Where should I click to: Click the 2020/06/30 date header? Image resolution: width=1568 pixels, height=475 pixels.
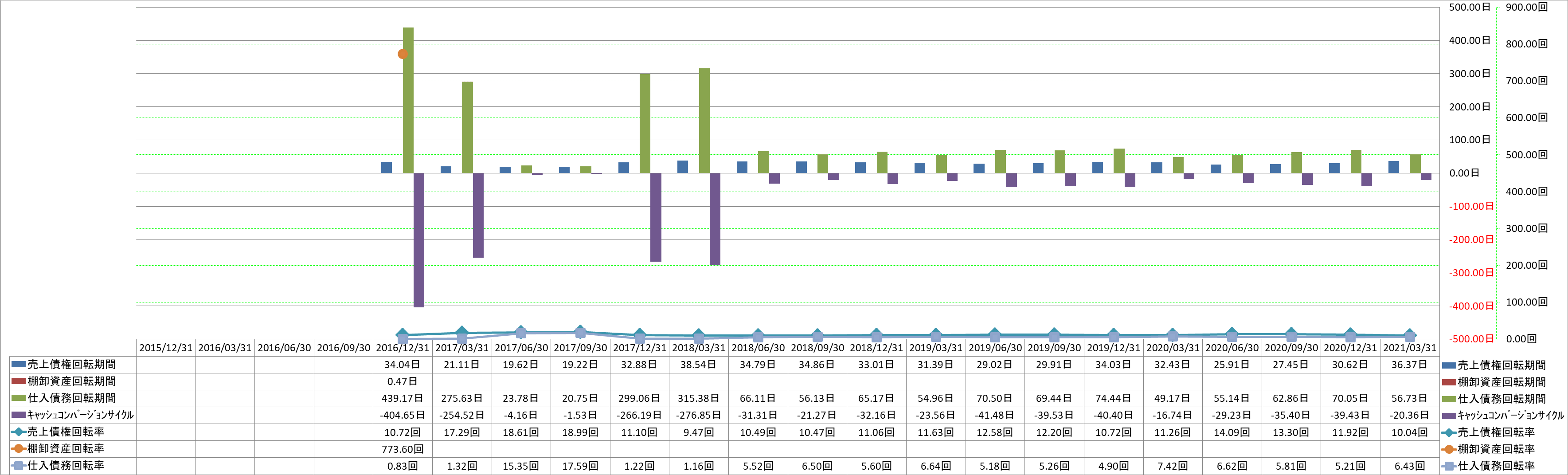(1232, 348)
